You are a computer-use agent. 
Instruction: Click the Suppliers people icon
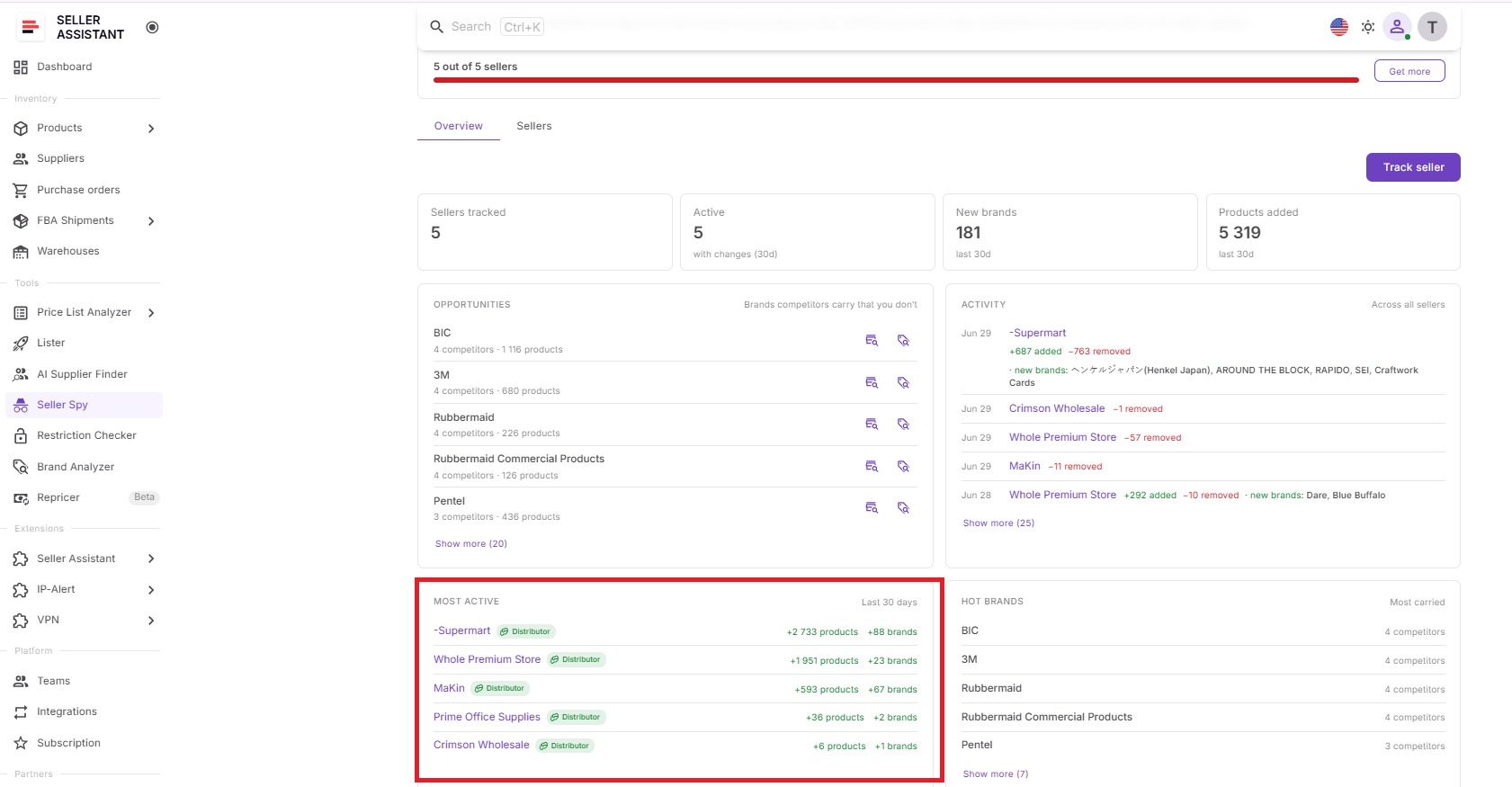(x=21, y=159)
